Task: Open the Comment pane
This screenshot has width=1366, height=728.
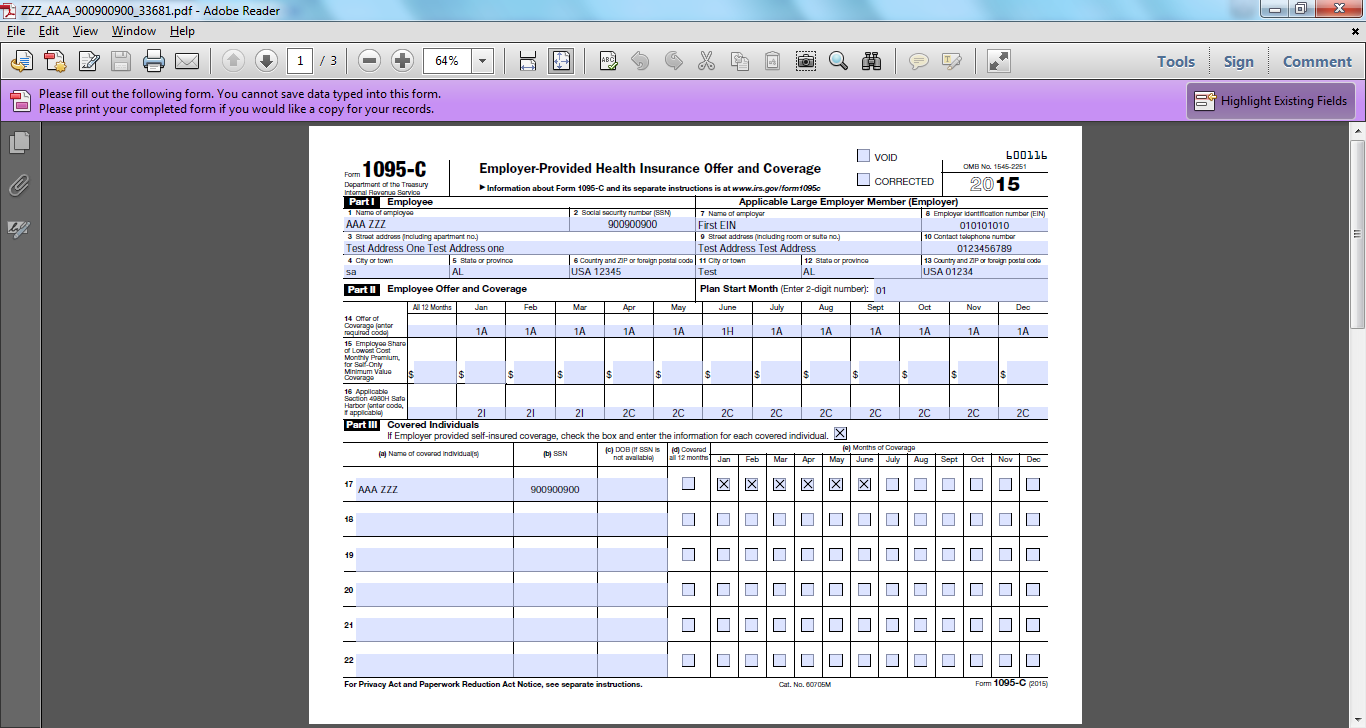Action: pyautogui.click(x=1317, y=61)
